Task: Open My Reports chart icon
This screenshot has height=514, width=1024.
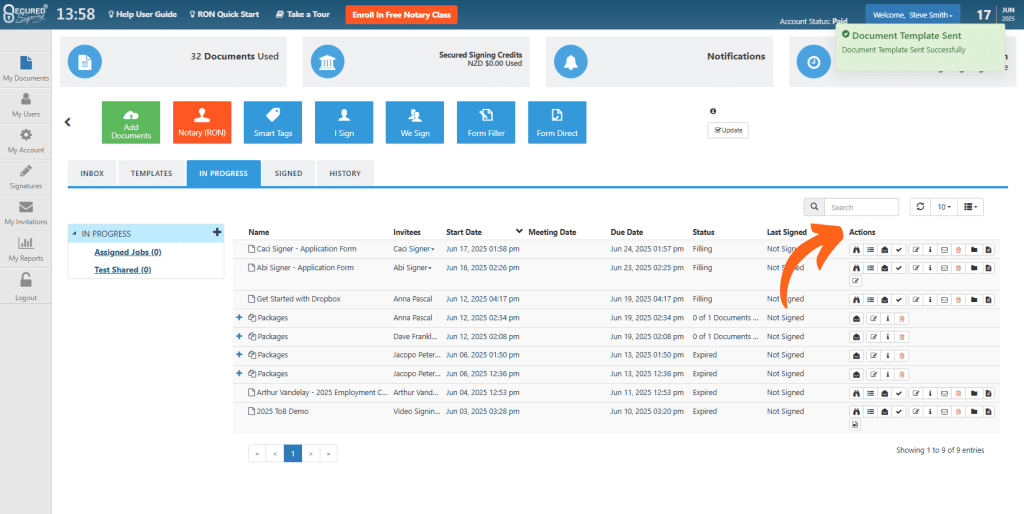Action: pos(25,243)
